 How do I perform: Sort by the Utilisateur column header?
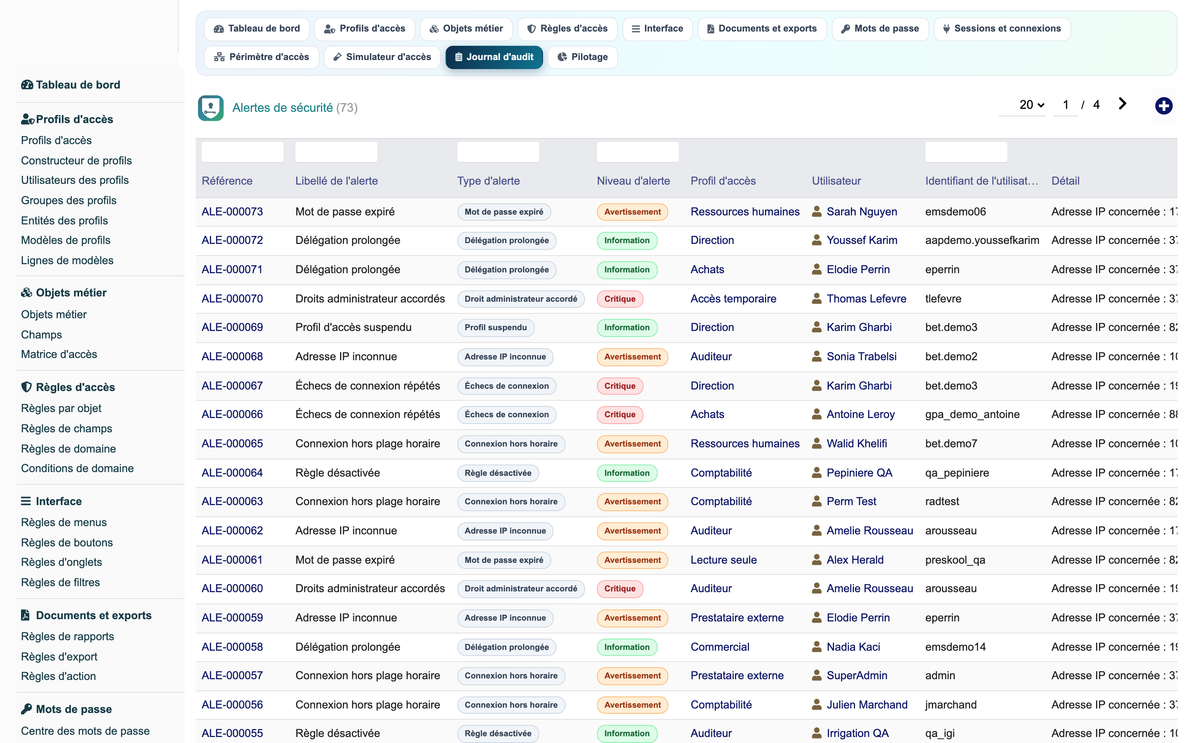836,181
